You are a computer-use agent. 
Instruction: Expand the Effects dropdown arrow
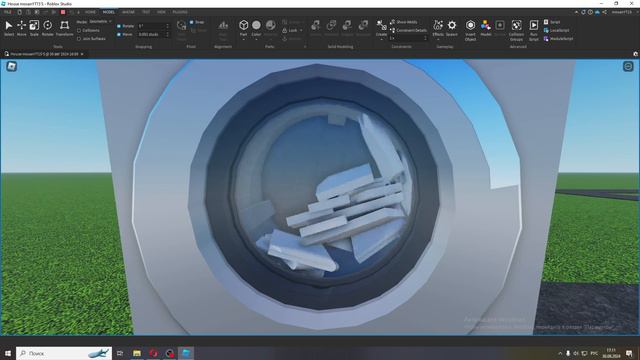tap(438, 40)
